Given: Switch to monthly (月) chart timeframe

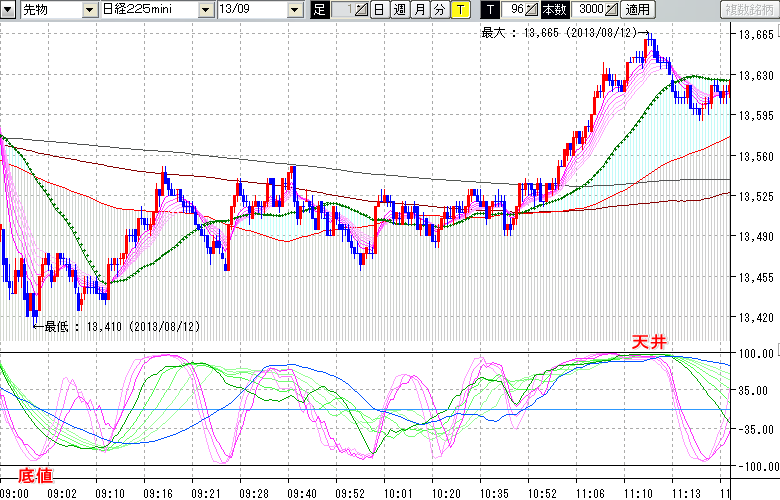Looking at the screenshot, I should tap(419, 10).
